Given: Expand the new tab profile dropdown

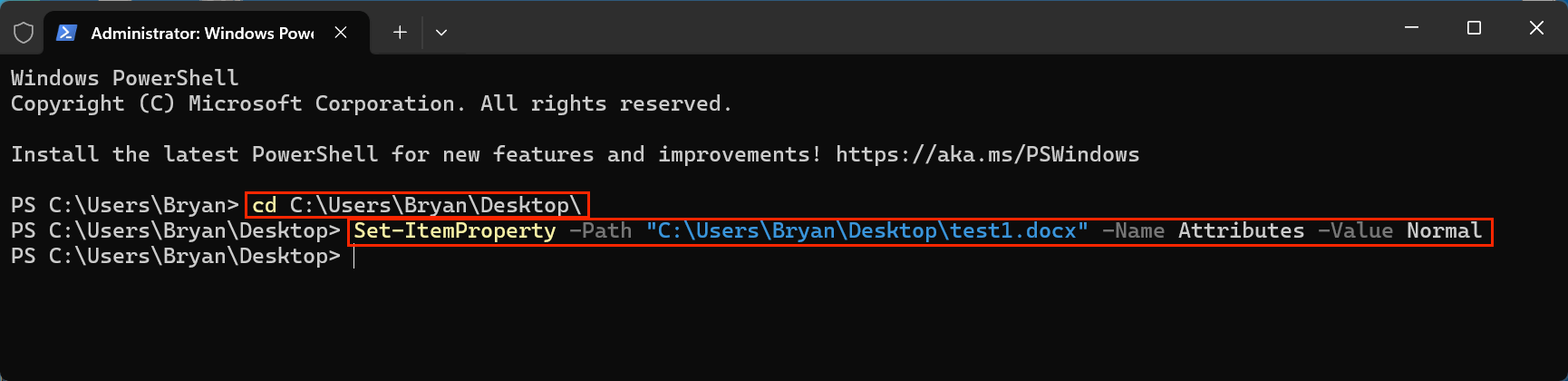Looking at the screenshot, I should point(441,33).
